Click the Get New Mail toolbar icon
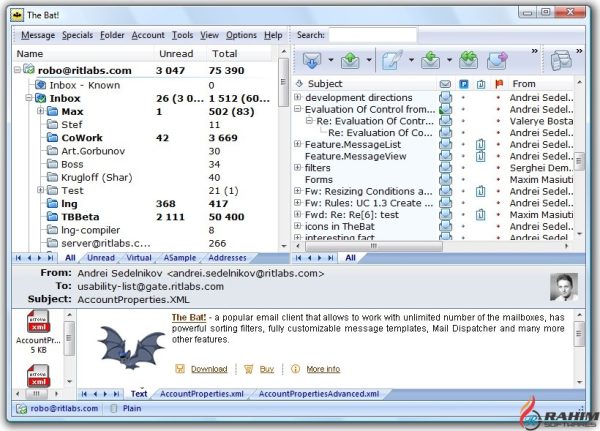Image resolution: width=600 pixels, height=431 pixels. [x=312, y=60]
